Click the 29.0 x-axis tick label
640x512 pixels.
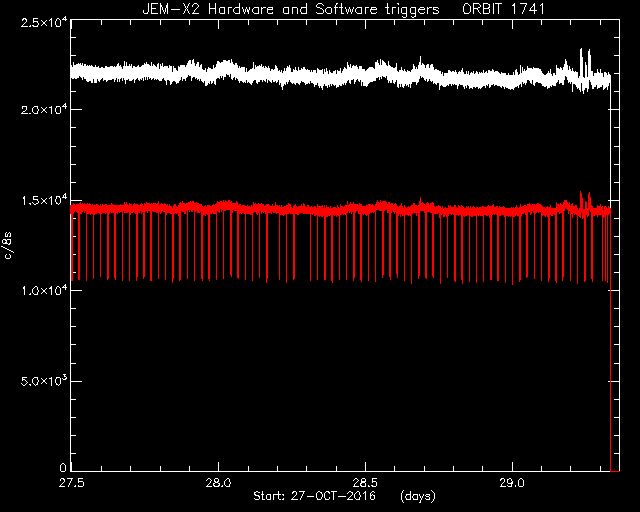512,483
